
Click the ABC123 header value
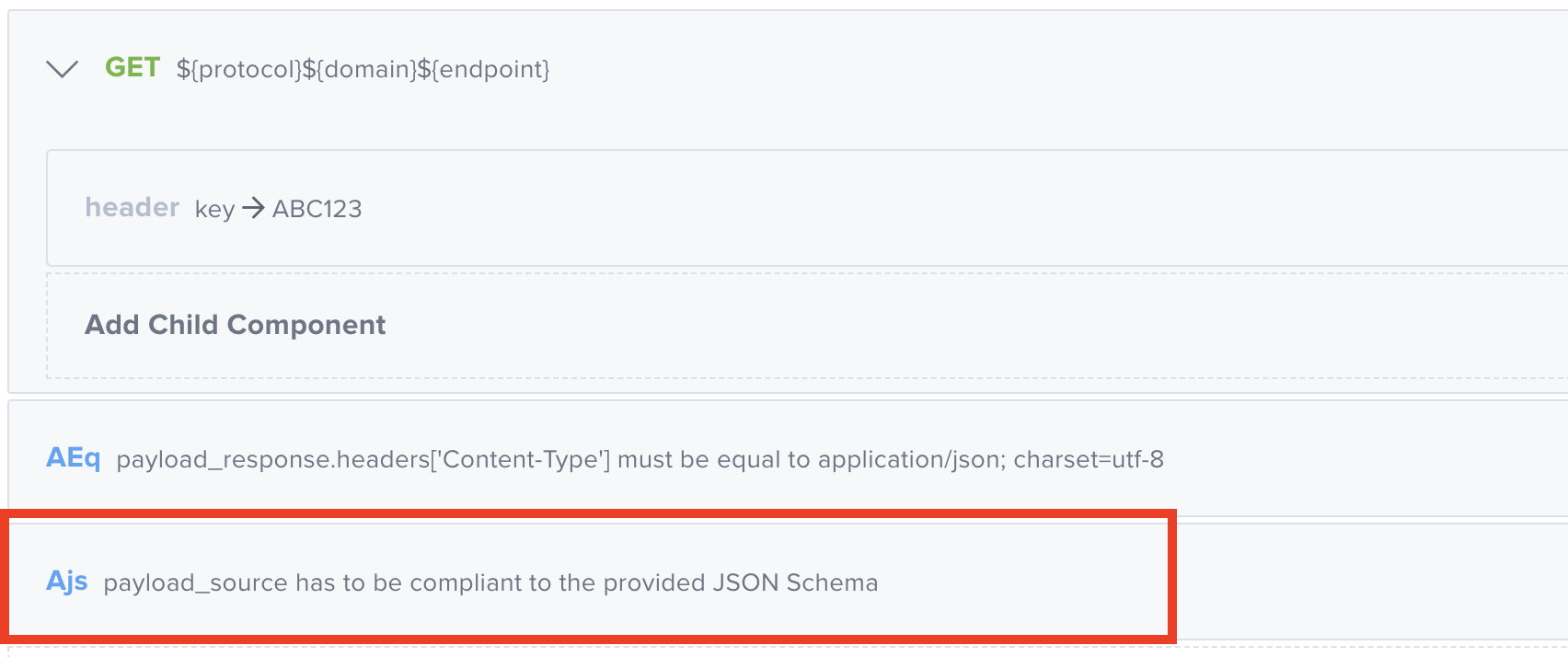coord(317,209)
